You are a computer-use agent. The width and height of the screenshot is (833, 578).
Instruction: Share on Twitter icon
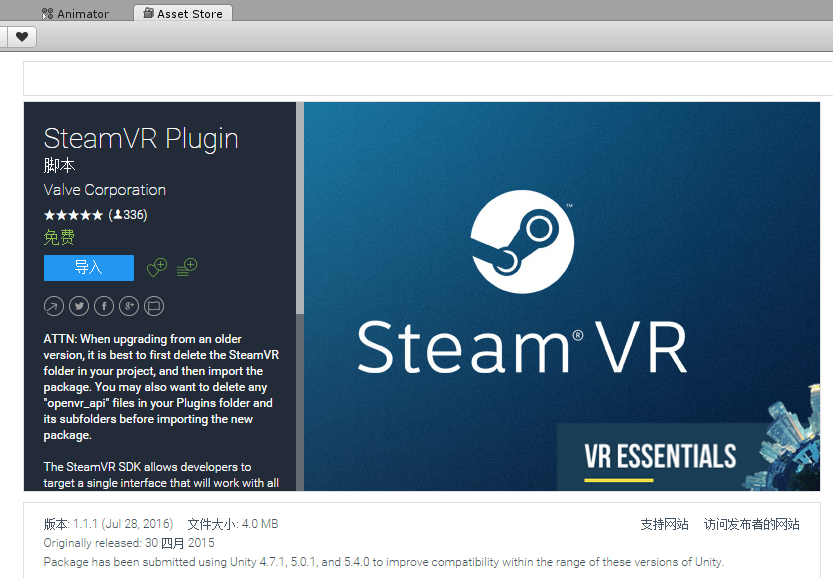(79, 306)
